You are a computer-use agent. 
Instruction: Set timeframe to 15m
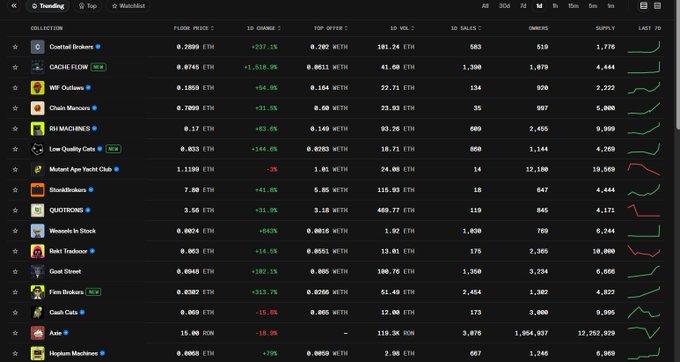tap(573, 6)
